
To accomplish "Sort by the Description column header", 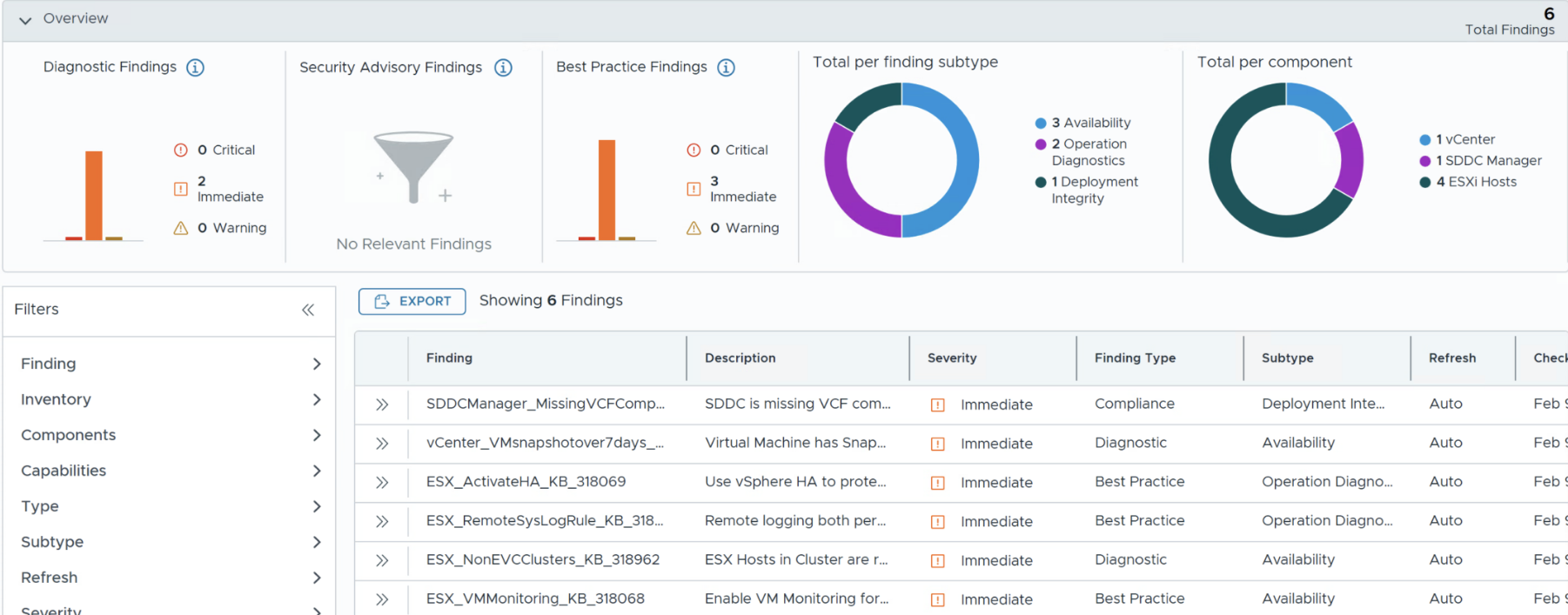I will (740, 358).
